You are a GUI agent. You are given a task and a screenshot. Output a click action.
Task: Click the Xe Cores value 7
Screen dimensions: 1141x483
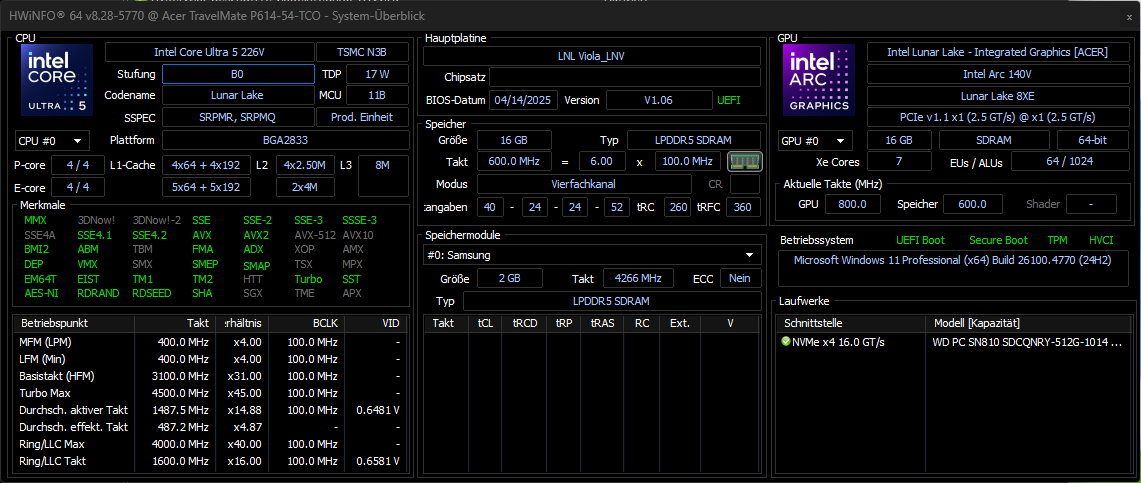(899, 161)
